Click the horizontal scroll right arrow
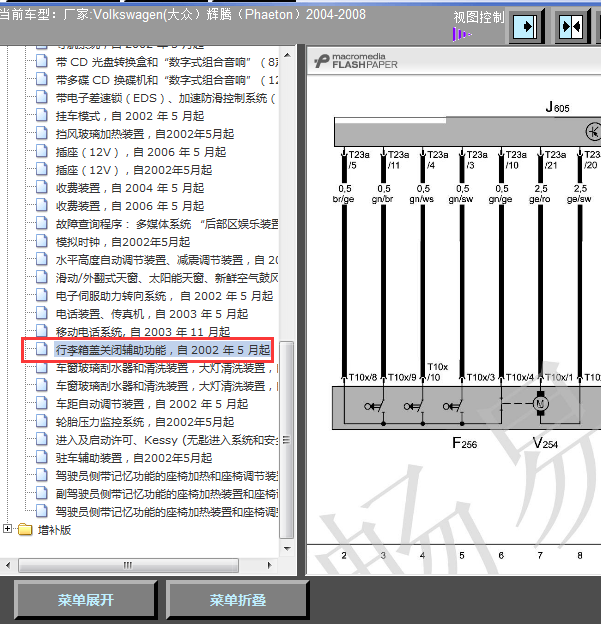This screenshot has height=624, width=601. click(269, 565)
